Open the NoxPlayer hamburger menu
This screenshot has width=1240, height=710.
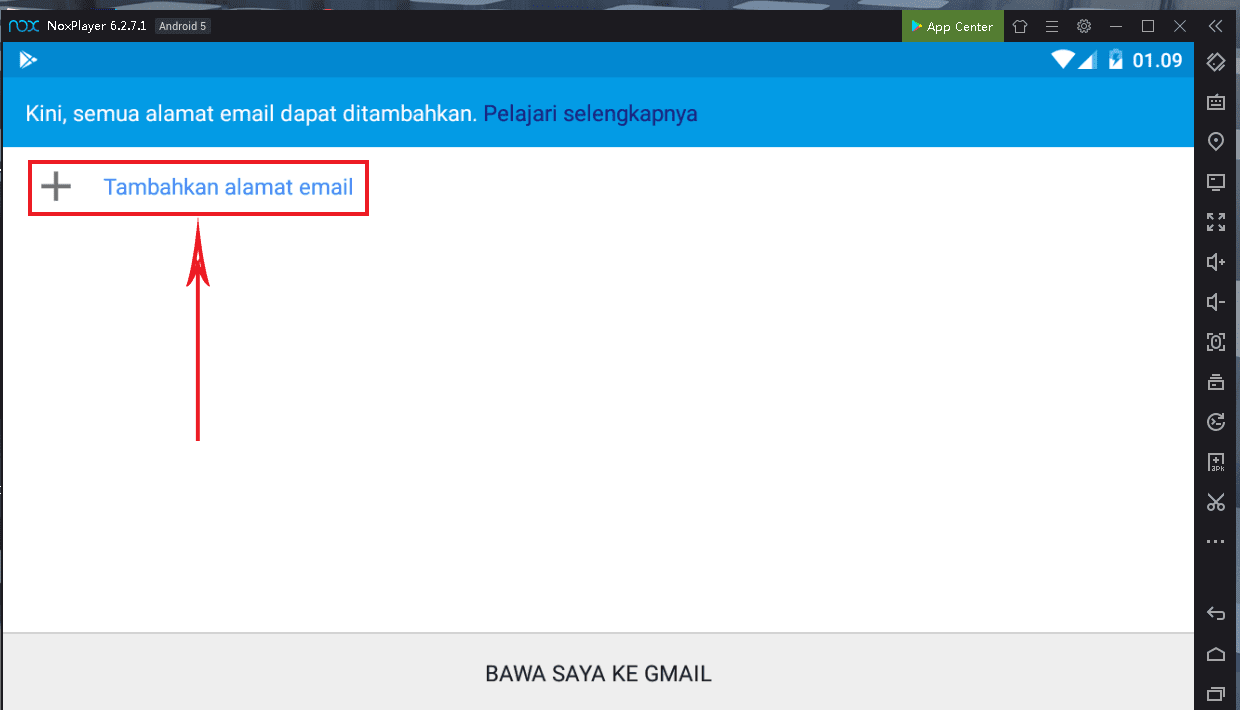coord(1051,26)
